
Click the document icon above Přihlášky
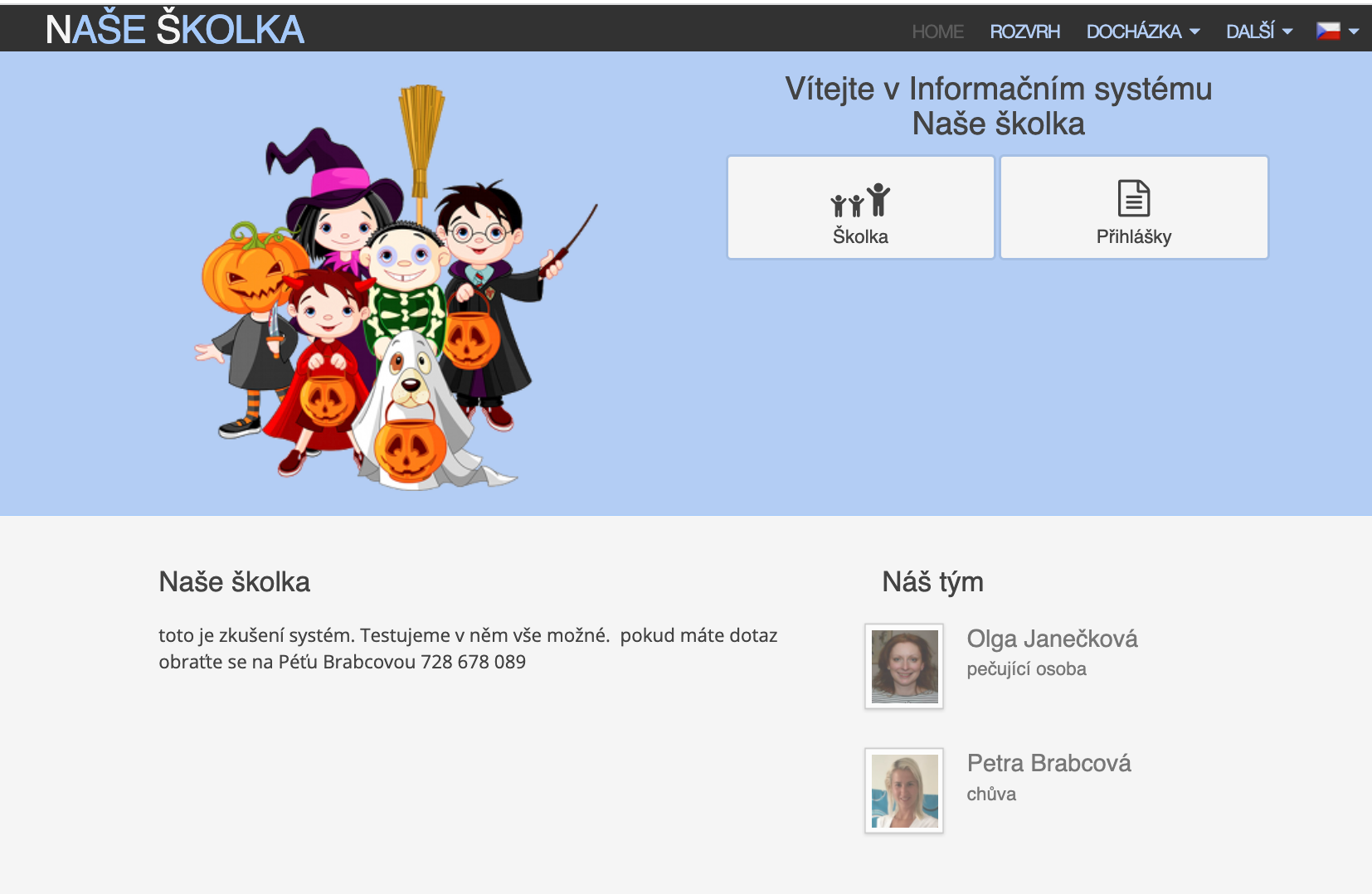[1134, 198]
